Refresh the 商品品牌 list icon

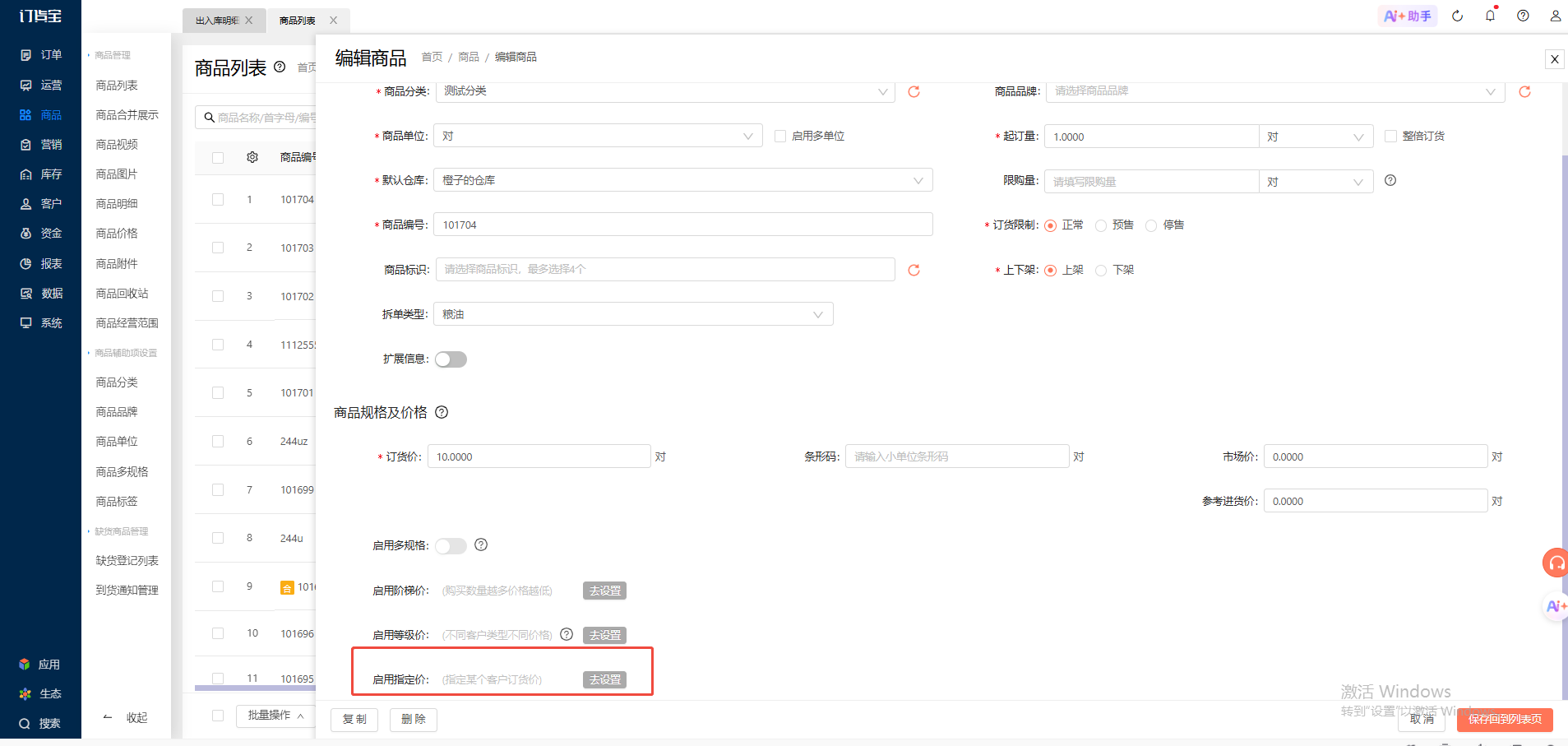click(x=1524, y=91)
